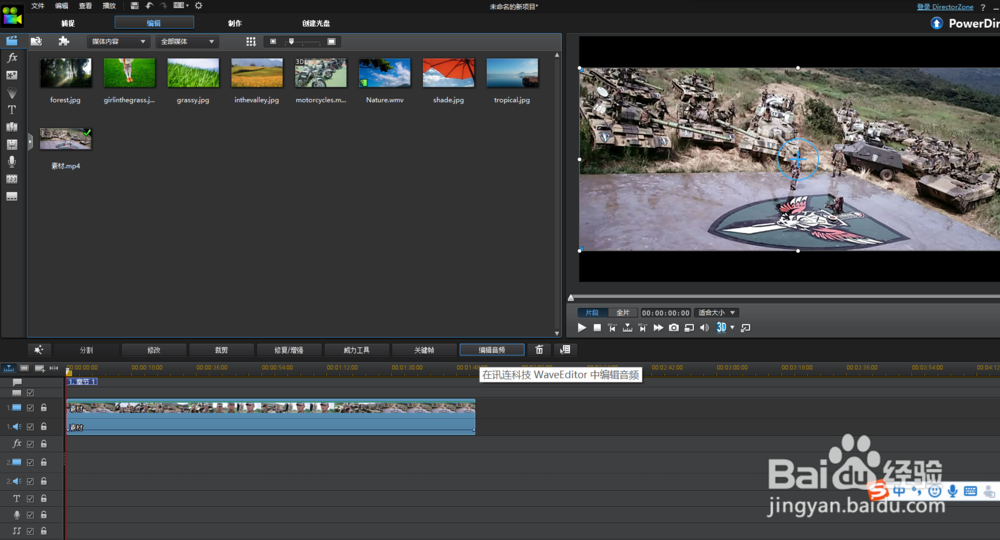Step to previous frame
Viewport: 1000px width, 540px height.
pos(612,328)
